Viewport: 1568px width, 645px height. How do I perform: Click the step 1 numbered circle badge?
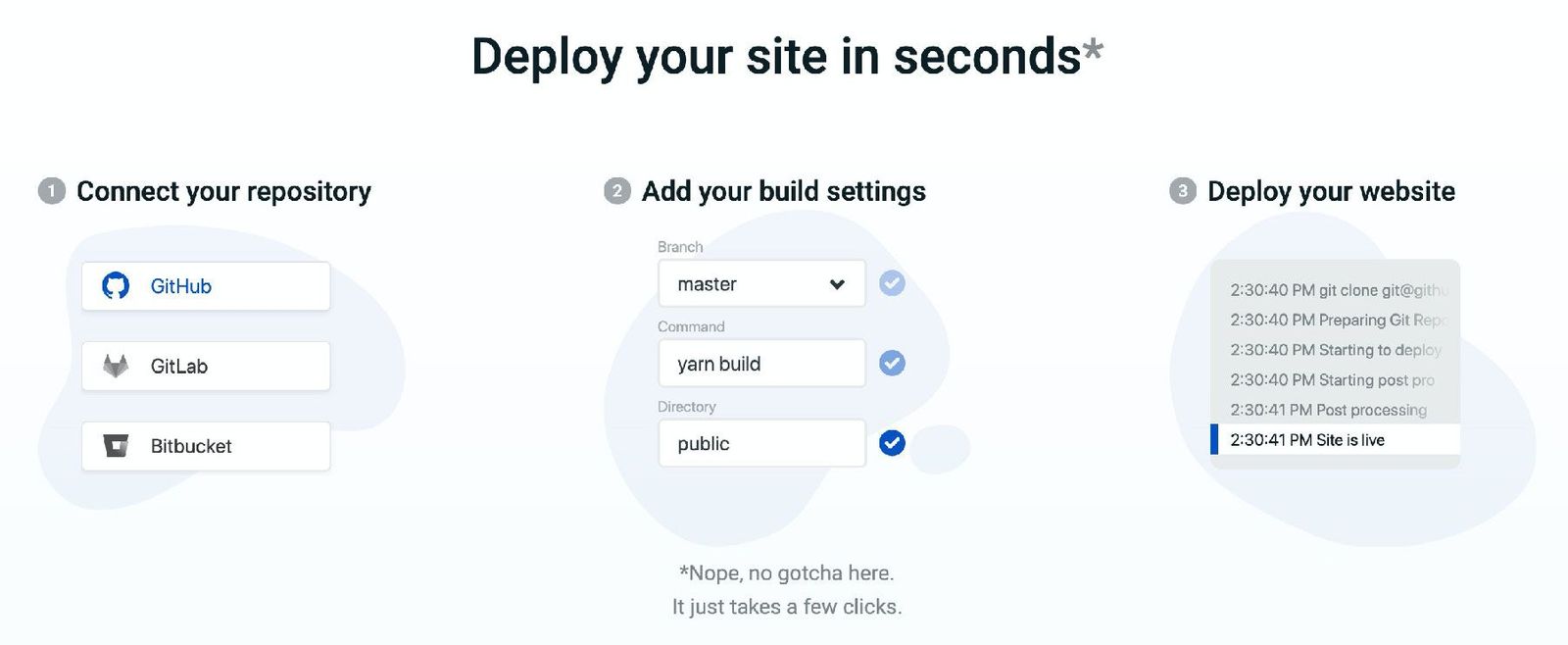50,191
